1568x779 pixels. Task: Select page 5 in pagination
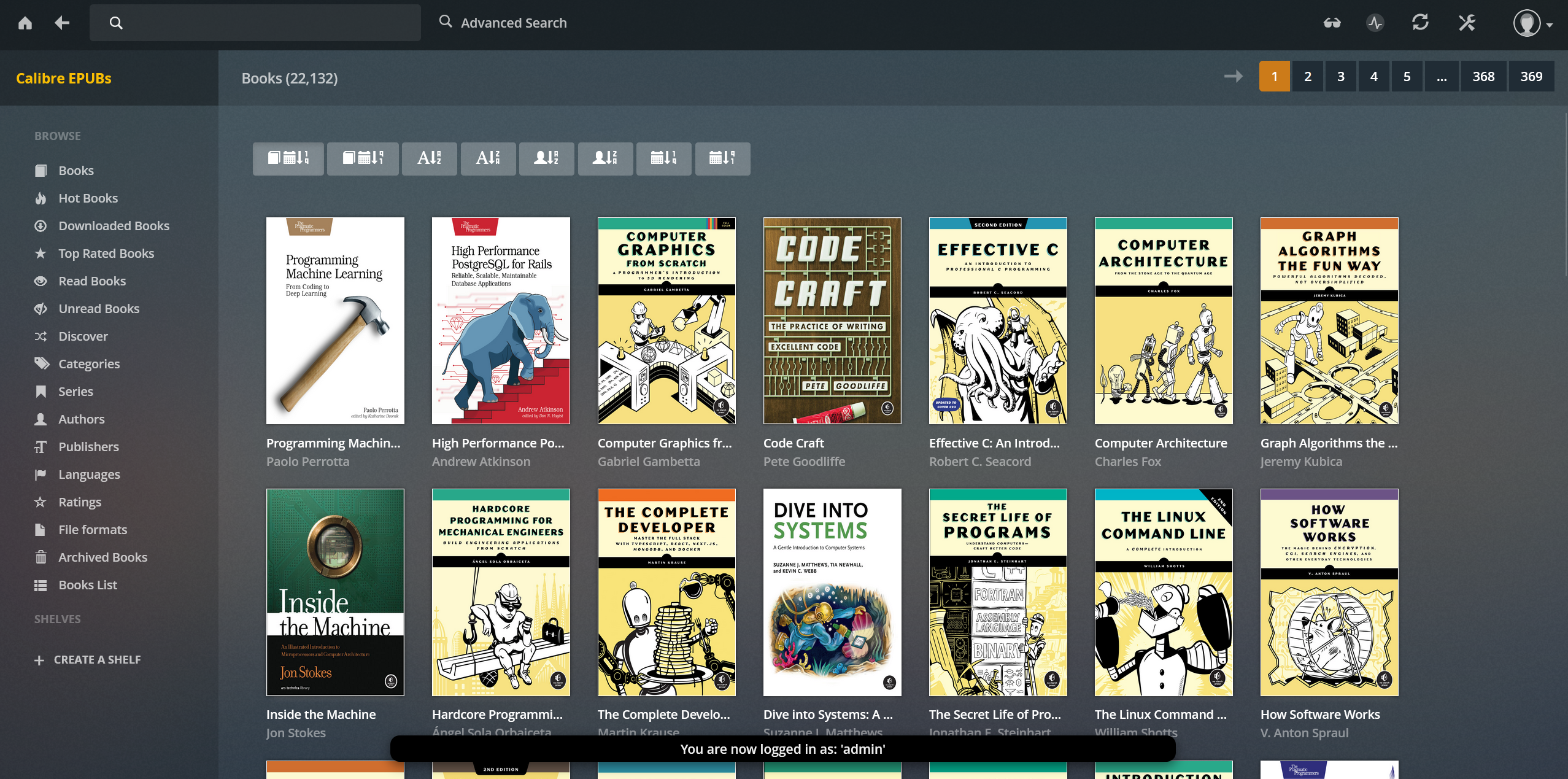(x=1407, y=76)
